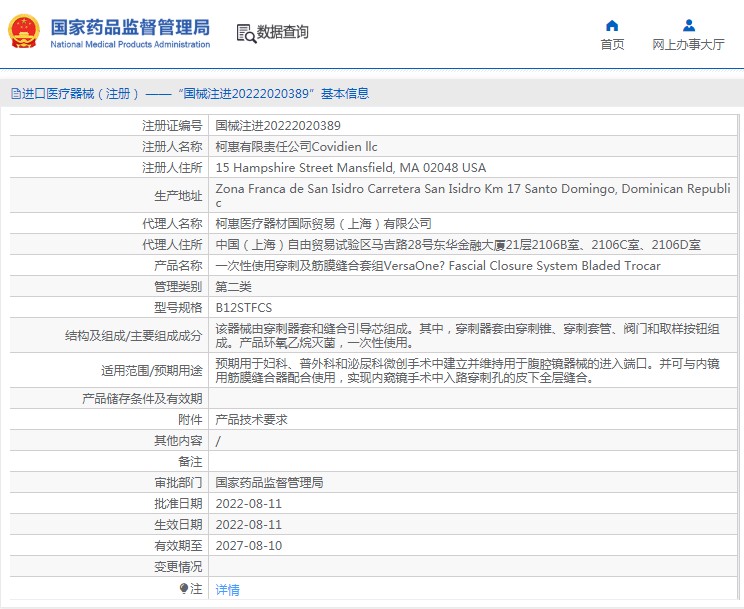Screen dimensions: 744x609
Task: Click the 15 Hampshire Street address cell
Action: tap(350, 168)
